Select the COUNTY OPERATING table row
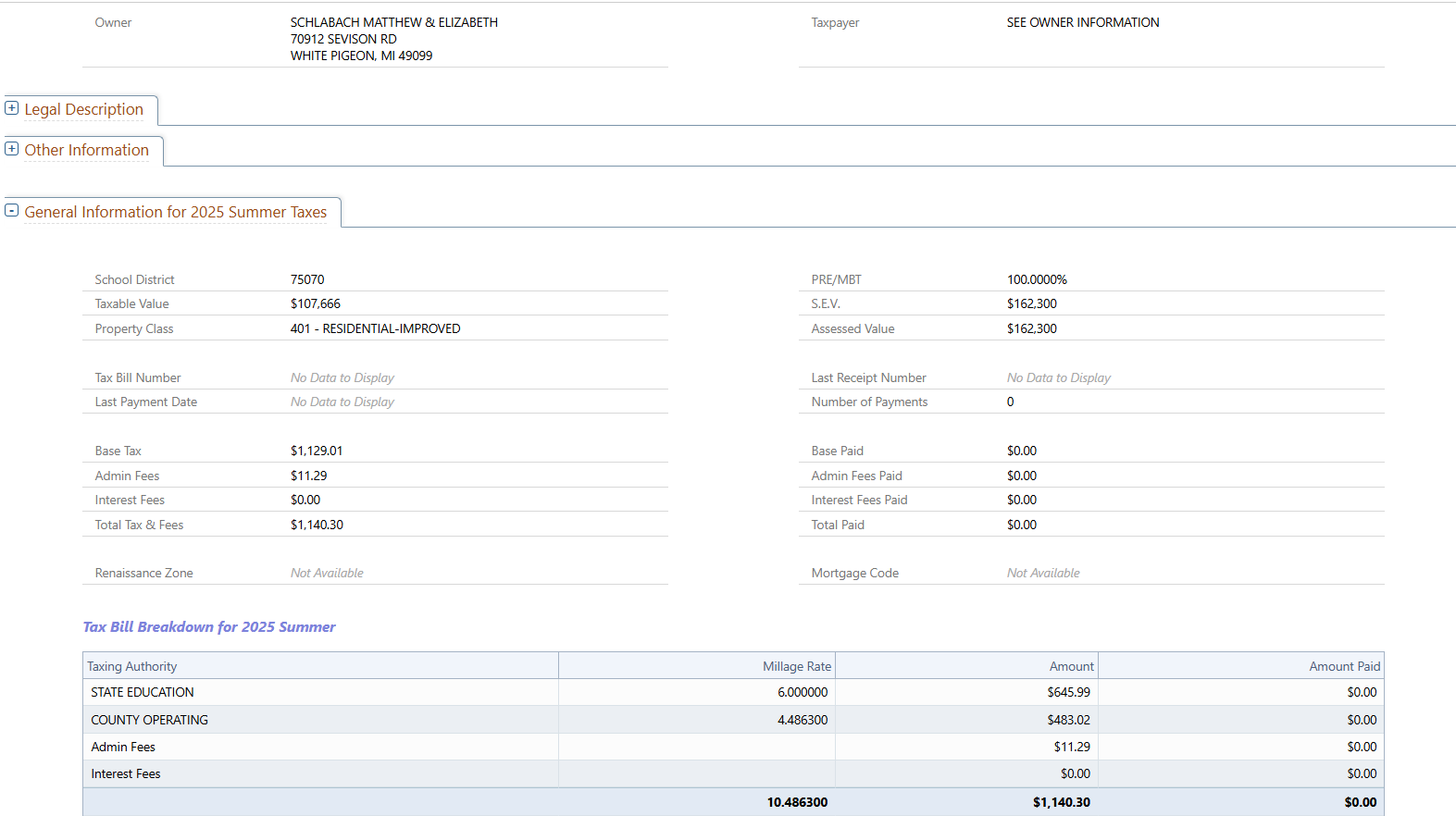Screen dimensions: 1456x816 pyautogui.click(x=149, y=720)
